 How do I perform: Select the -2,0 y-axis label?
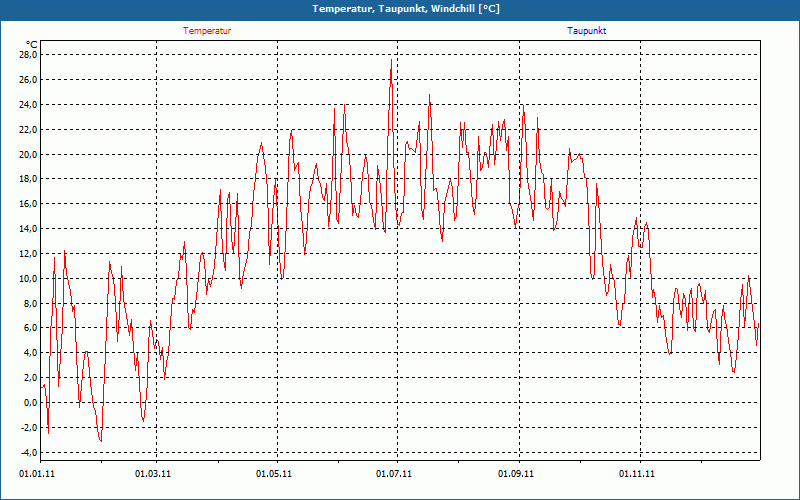[x=29, y=428]
